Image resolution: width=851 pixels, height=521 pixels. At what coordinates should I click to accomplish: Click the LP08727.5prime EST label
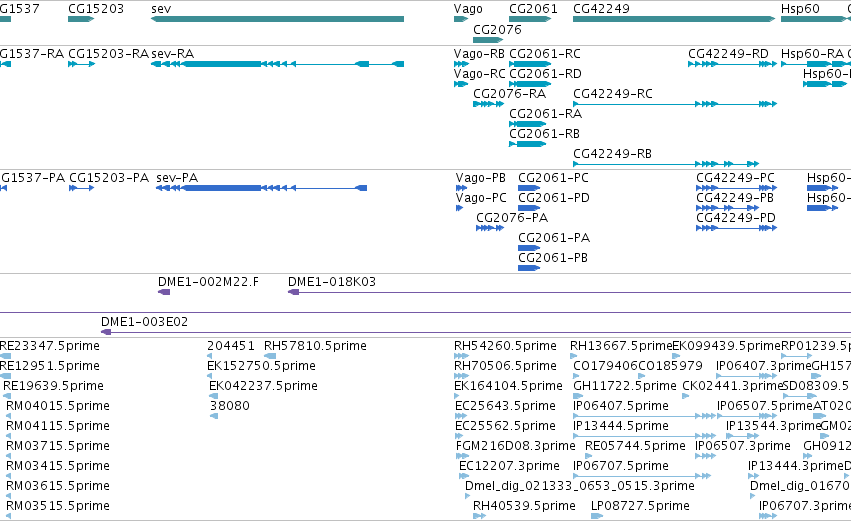pyautogui.click(x=640, y=507)
